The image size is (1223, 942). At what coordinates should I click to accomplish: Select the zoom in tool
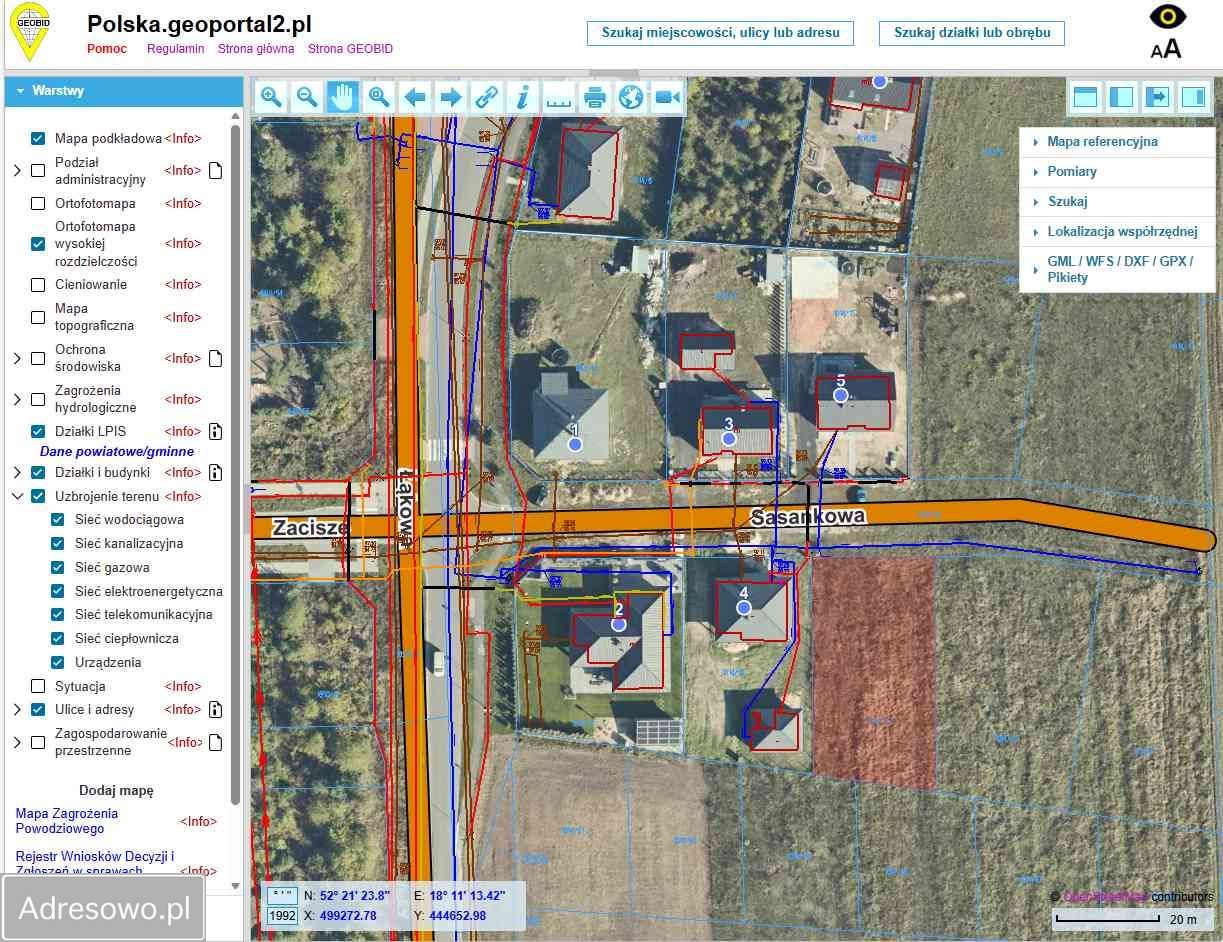click(271, 97)
